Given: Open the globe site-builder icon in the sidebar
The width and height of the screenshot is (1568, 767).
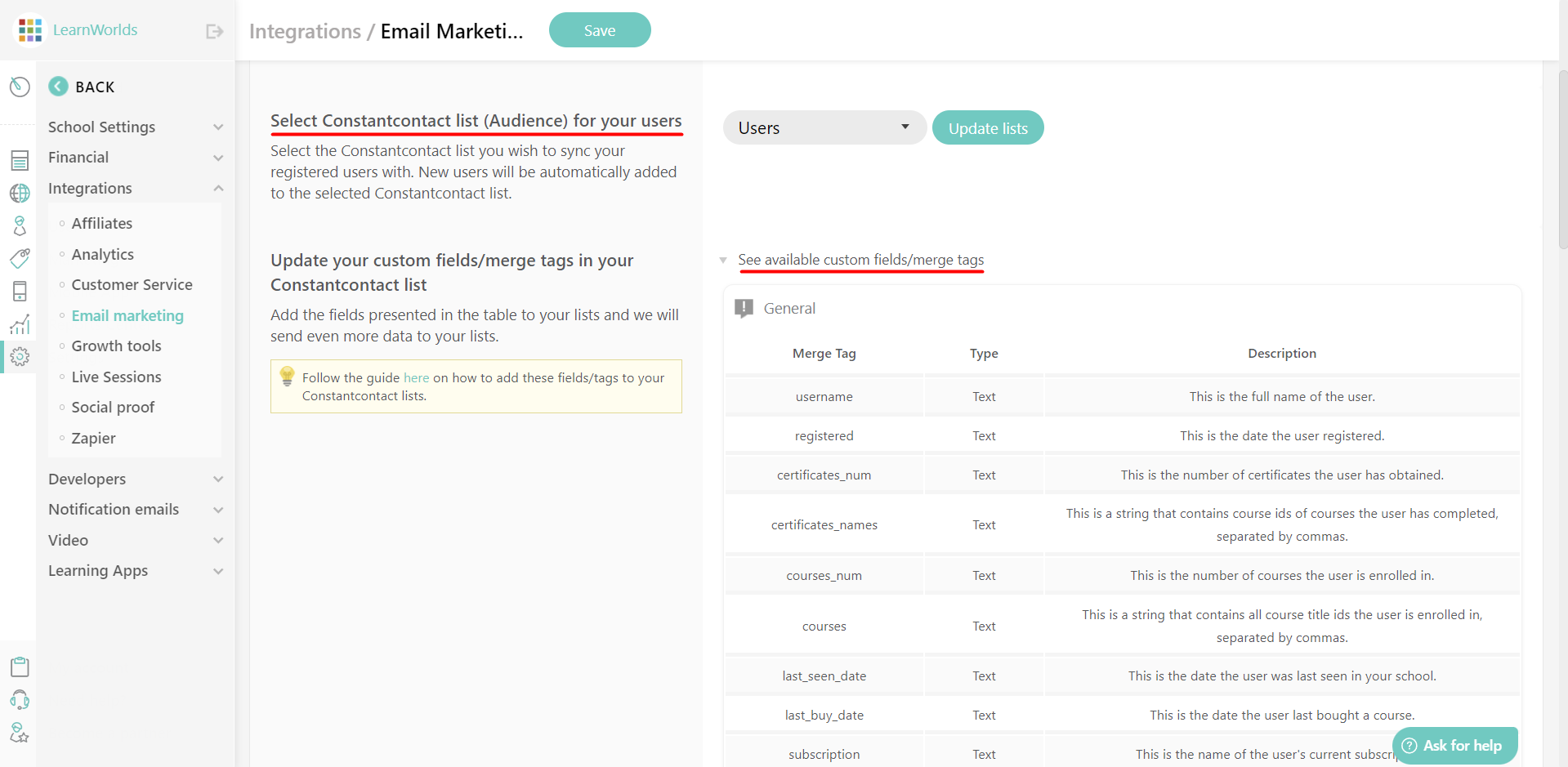Looking at the screenshot, I should [x=20, y=194].
